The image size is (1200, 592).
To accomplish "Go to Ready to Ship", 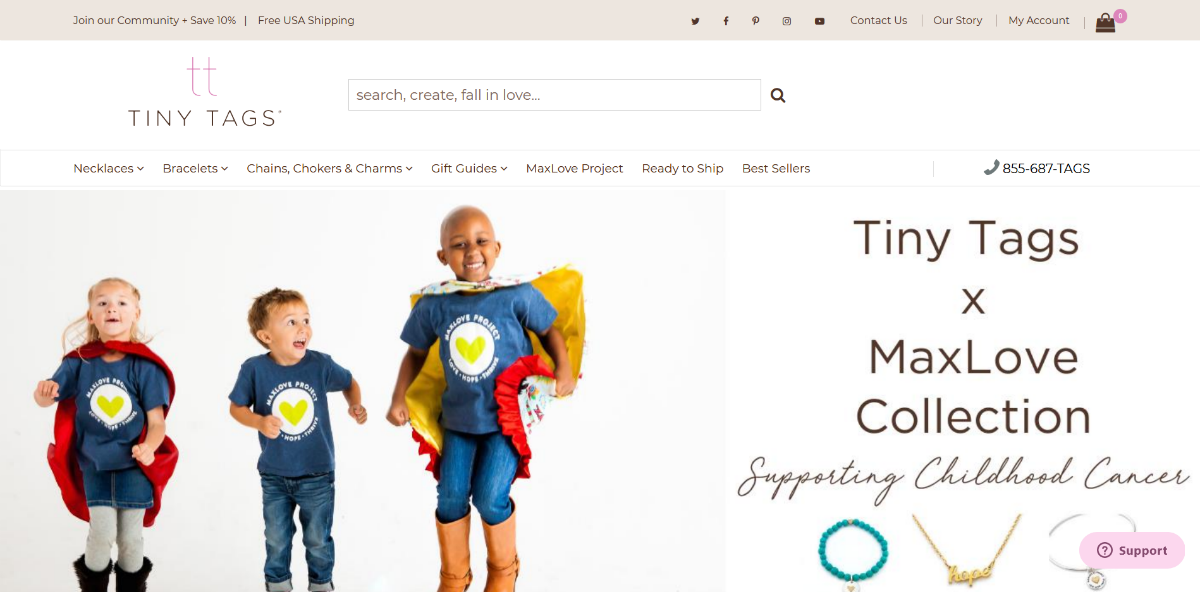I will [x=682, y=168].
